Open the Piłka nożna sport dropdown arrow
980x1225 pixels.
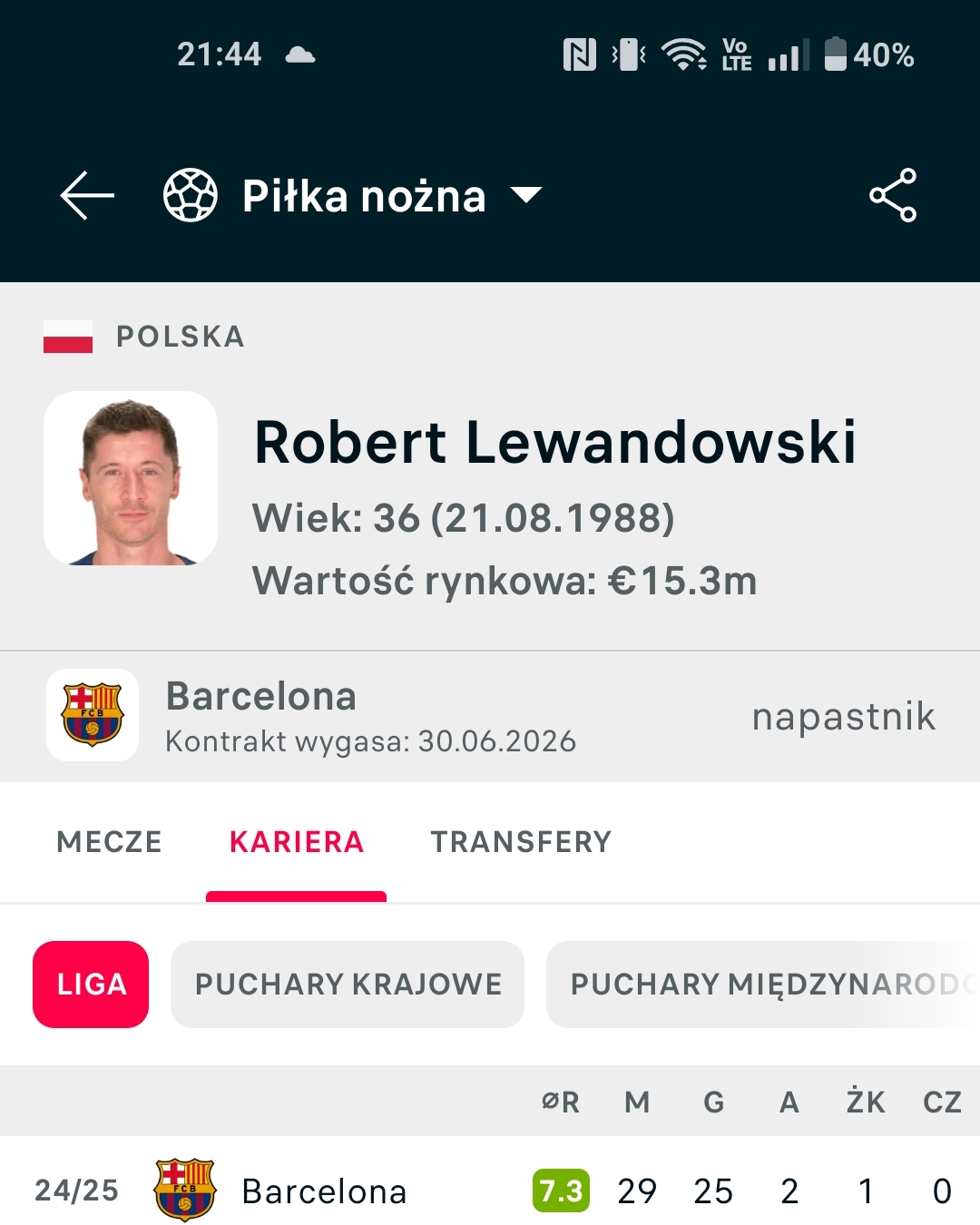click(x=526, y=195)
